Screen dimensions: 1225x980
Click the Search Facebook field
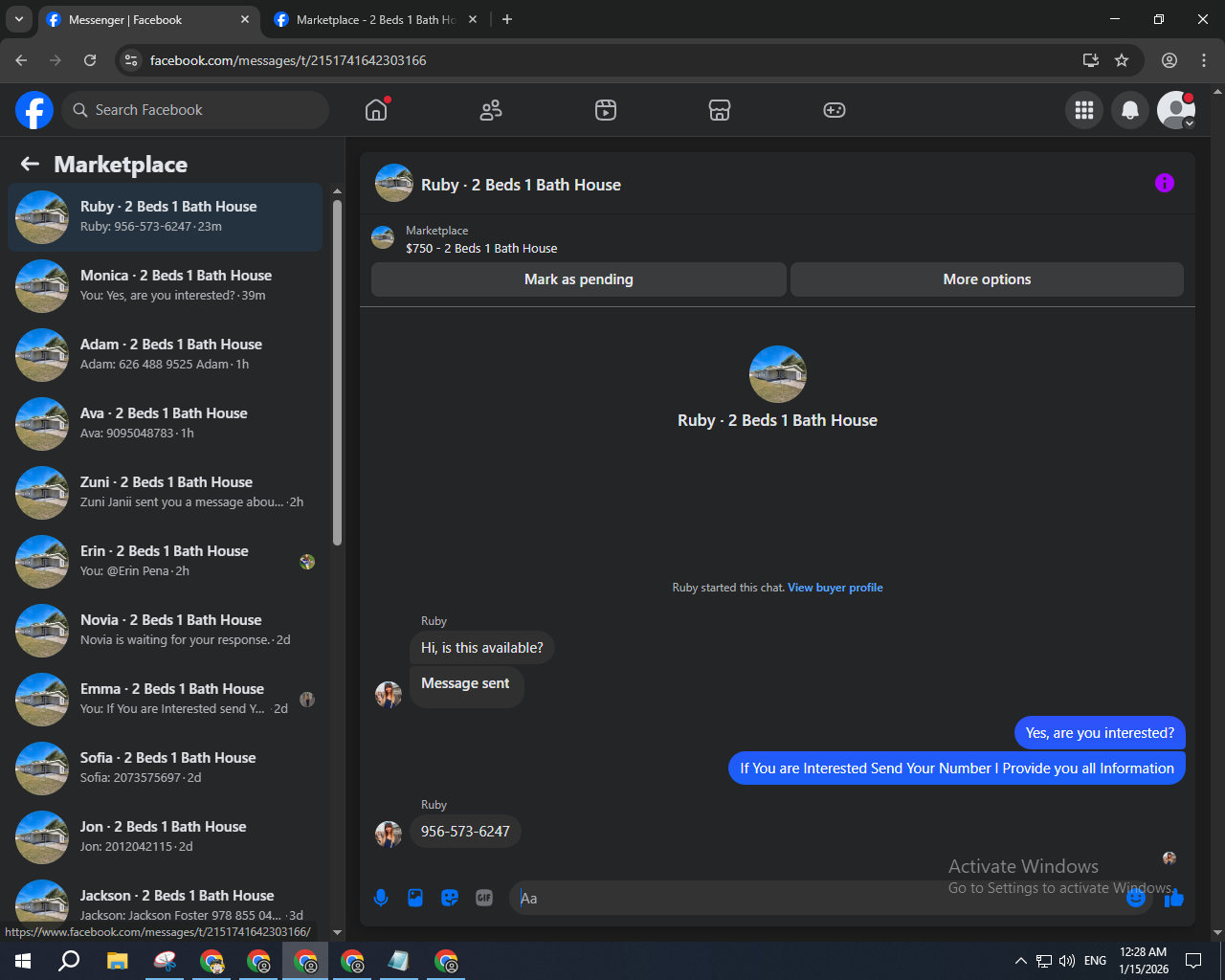pos(195,110)
